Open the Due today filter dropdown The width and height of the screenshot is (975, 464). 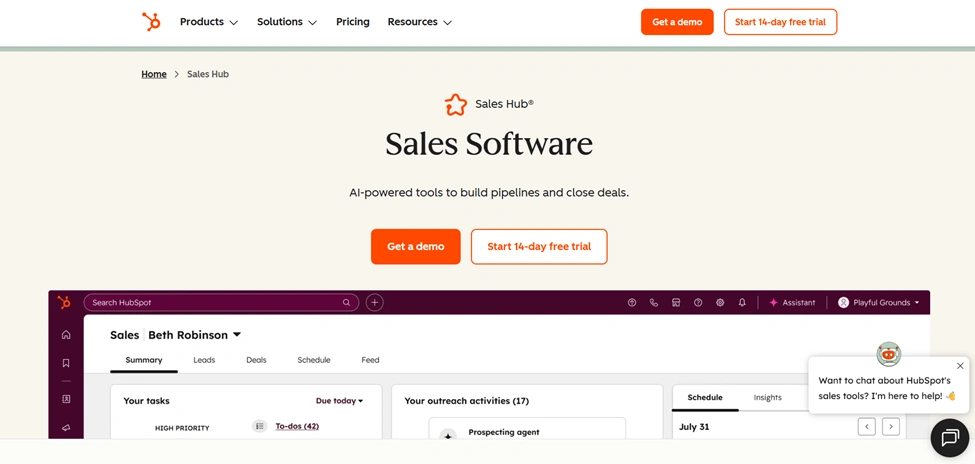pyautogui.click(x=340, y=401)
